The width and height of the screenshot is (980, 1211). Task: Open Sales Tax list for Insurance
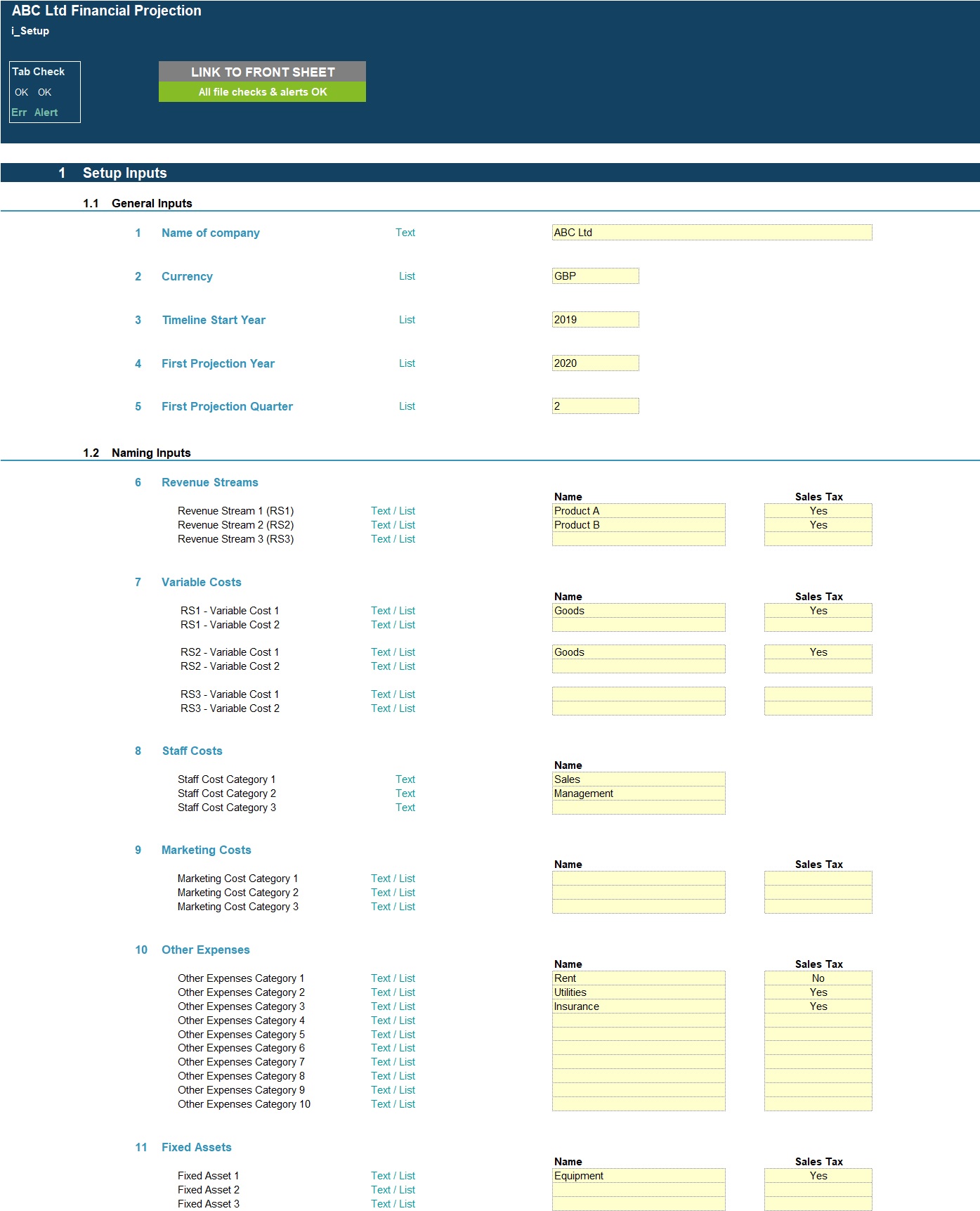(818, 1006)
